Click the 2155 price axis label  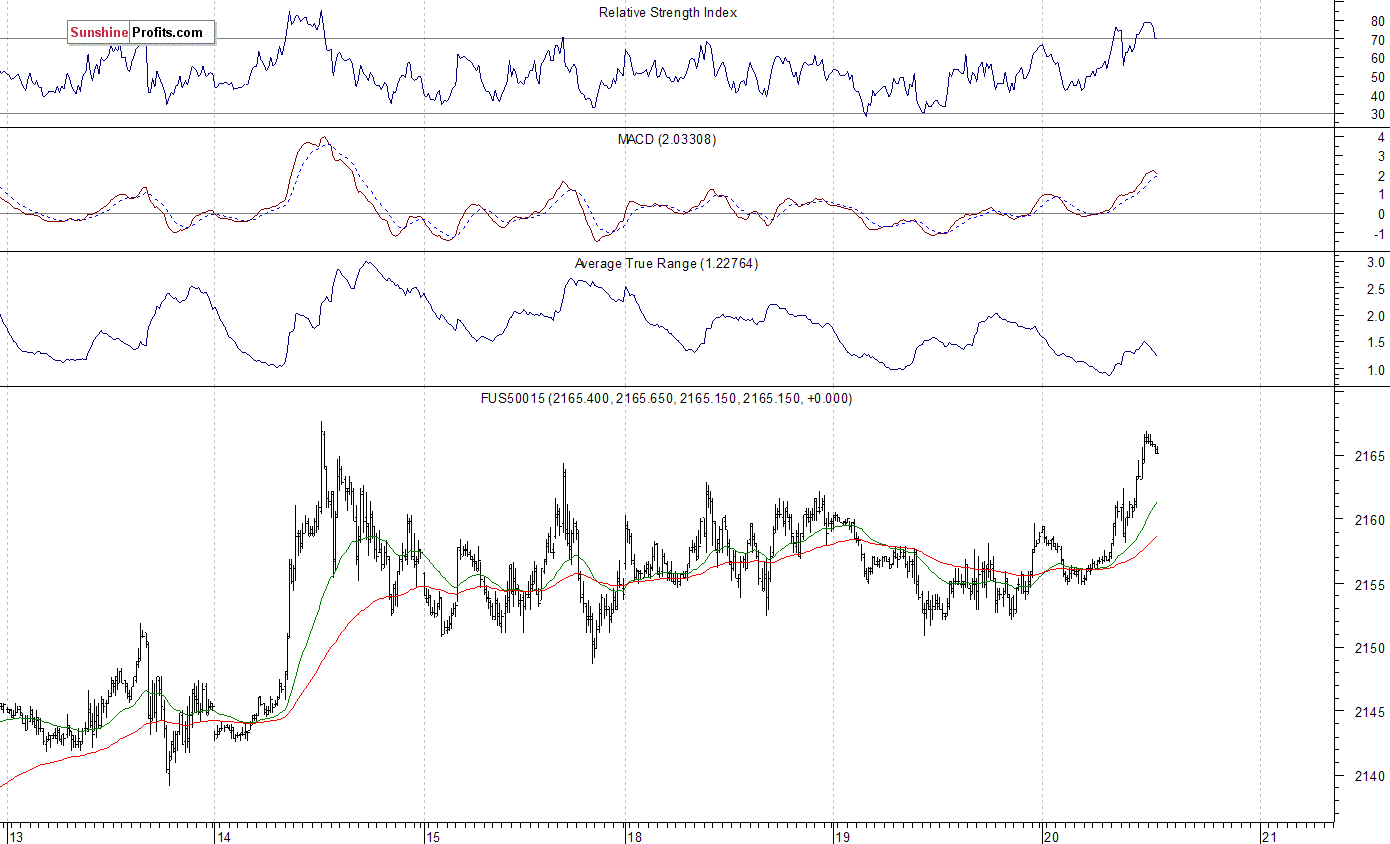[1370, 585]
